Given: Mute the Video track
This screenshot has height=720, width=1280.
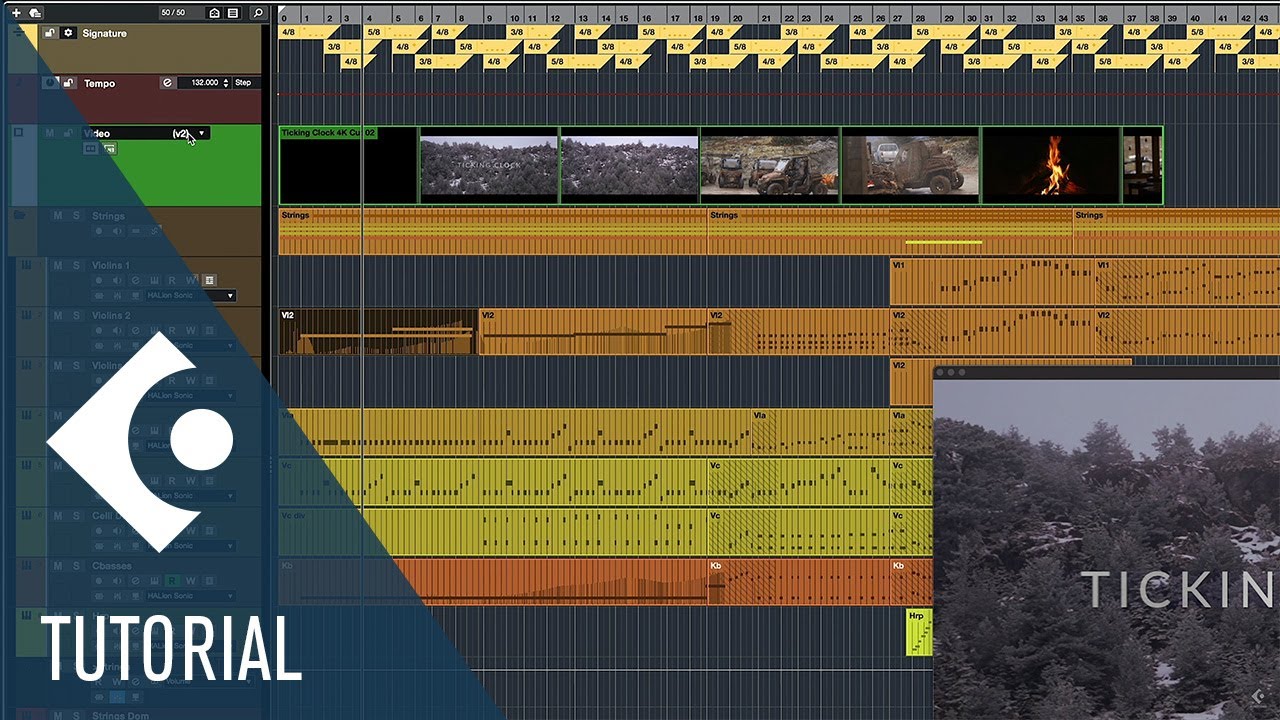Looking at the screenshot, I should click(49, 133).
